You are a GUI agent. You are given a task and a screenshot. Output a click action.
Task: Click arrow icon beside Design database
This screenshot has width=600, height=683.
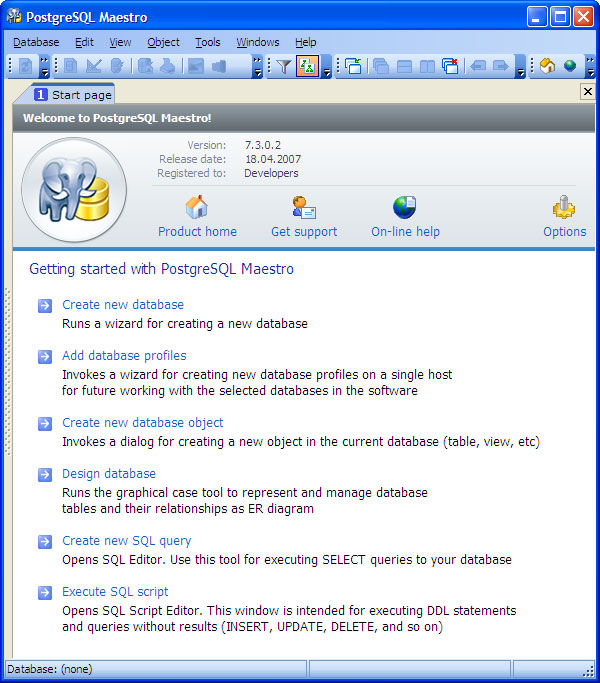tap(45, 474)
